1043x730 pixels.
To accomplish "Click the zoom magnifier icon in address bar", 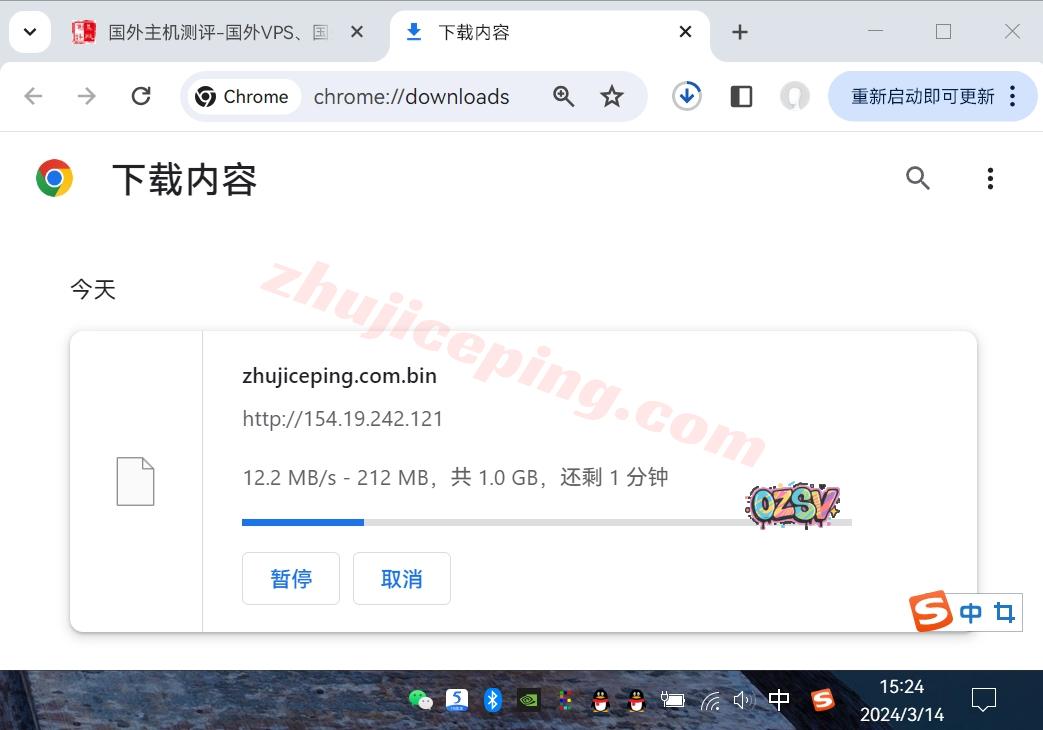I will (564, 96).
